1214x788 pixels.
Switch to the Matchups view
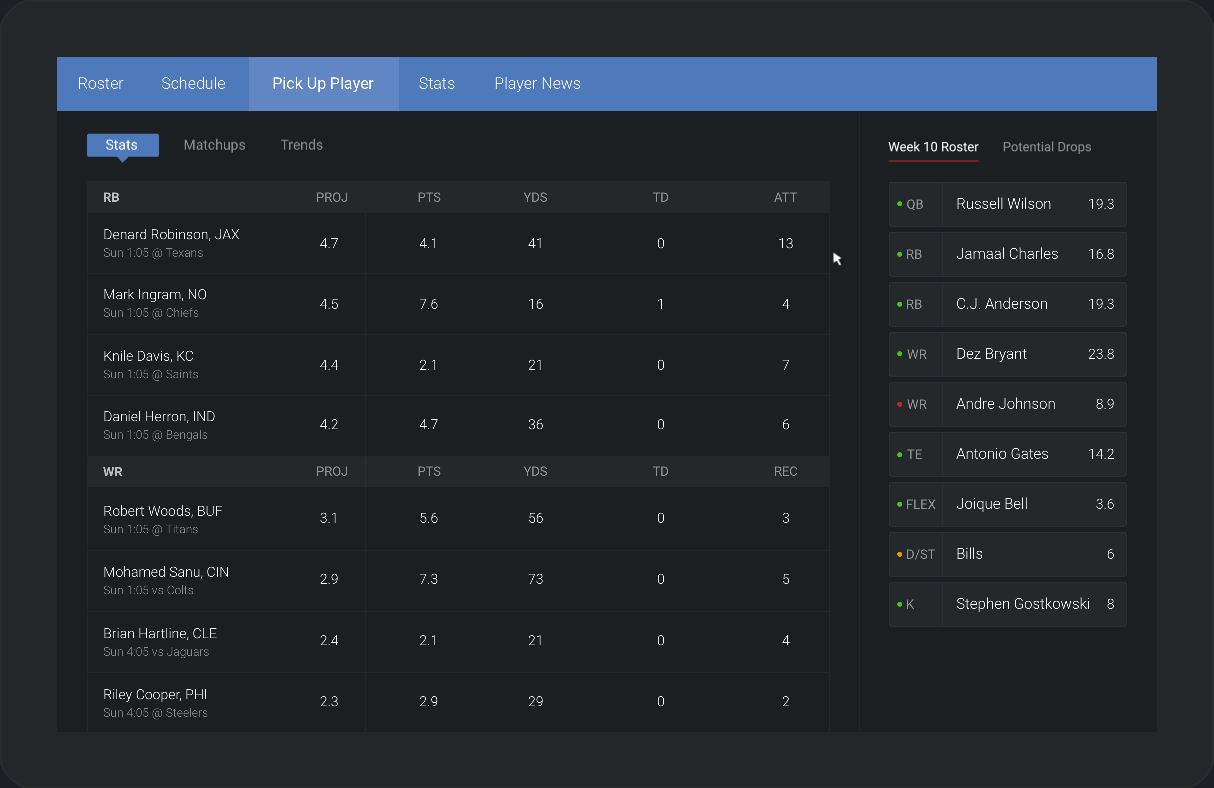pyautogui.click(x=214, y=145)
